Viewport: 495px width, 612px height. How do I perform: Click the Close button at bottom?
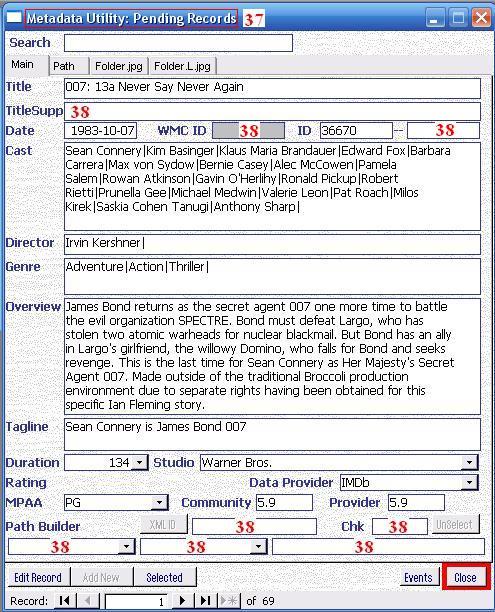465,577
